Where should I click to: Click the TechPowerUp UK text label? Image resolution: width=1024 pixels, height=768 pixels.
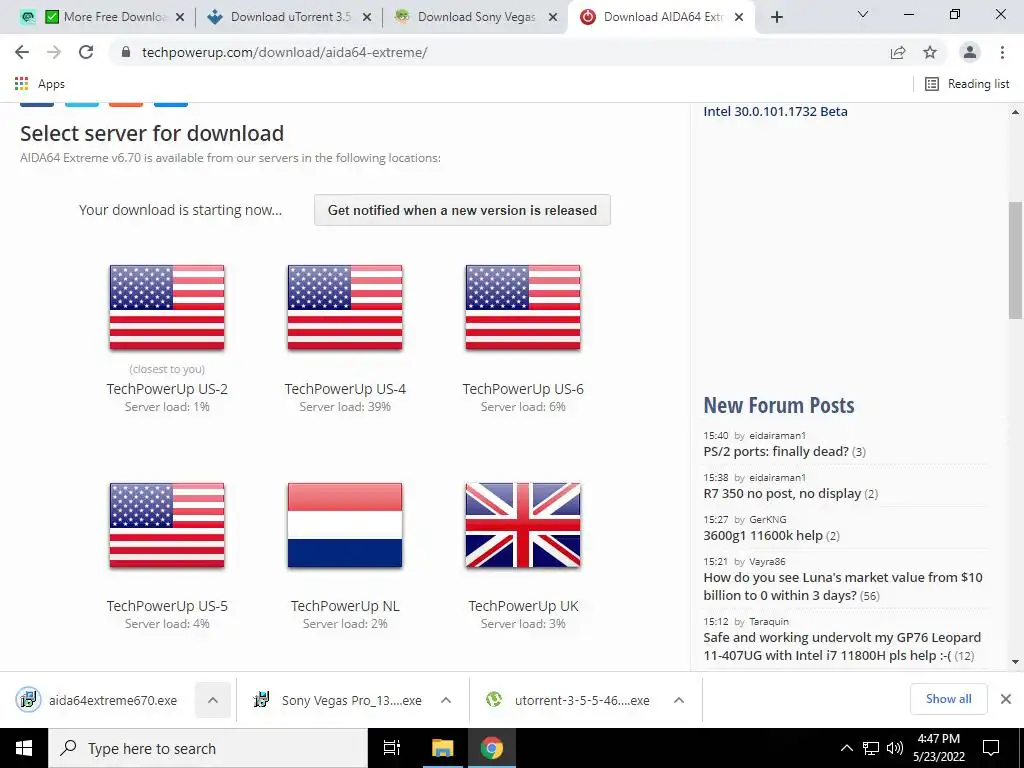pos(523,606)
